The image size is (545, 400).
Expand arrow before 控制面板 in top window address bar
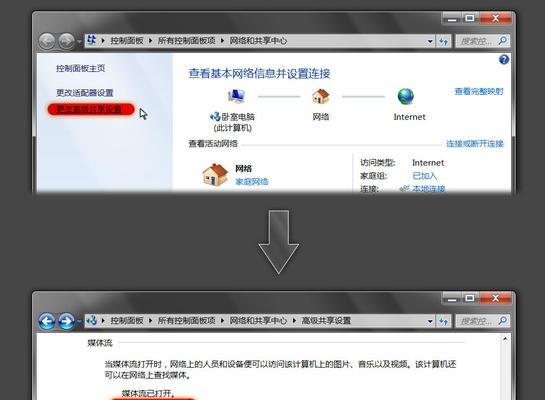pyautogui.click(x=103, y=41)
